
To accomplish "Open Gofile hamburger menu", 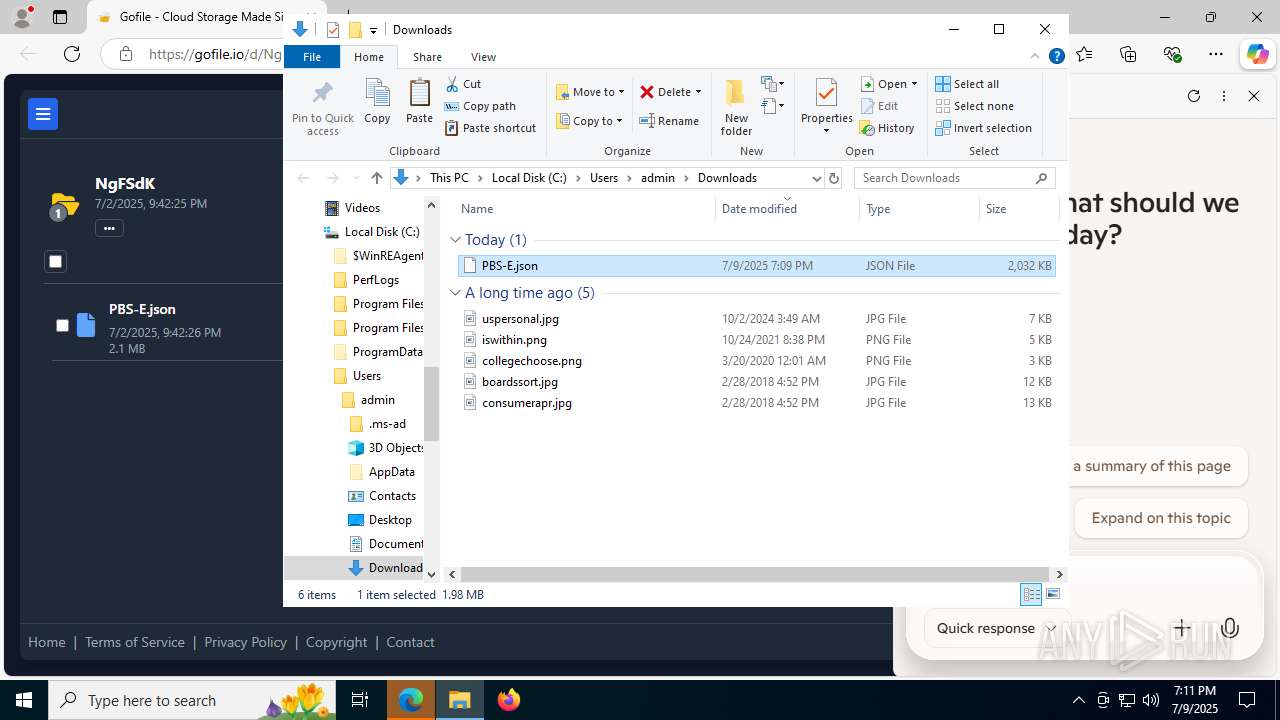I will [x=43, y=114].
